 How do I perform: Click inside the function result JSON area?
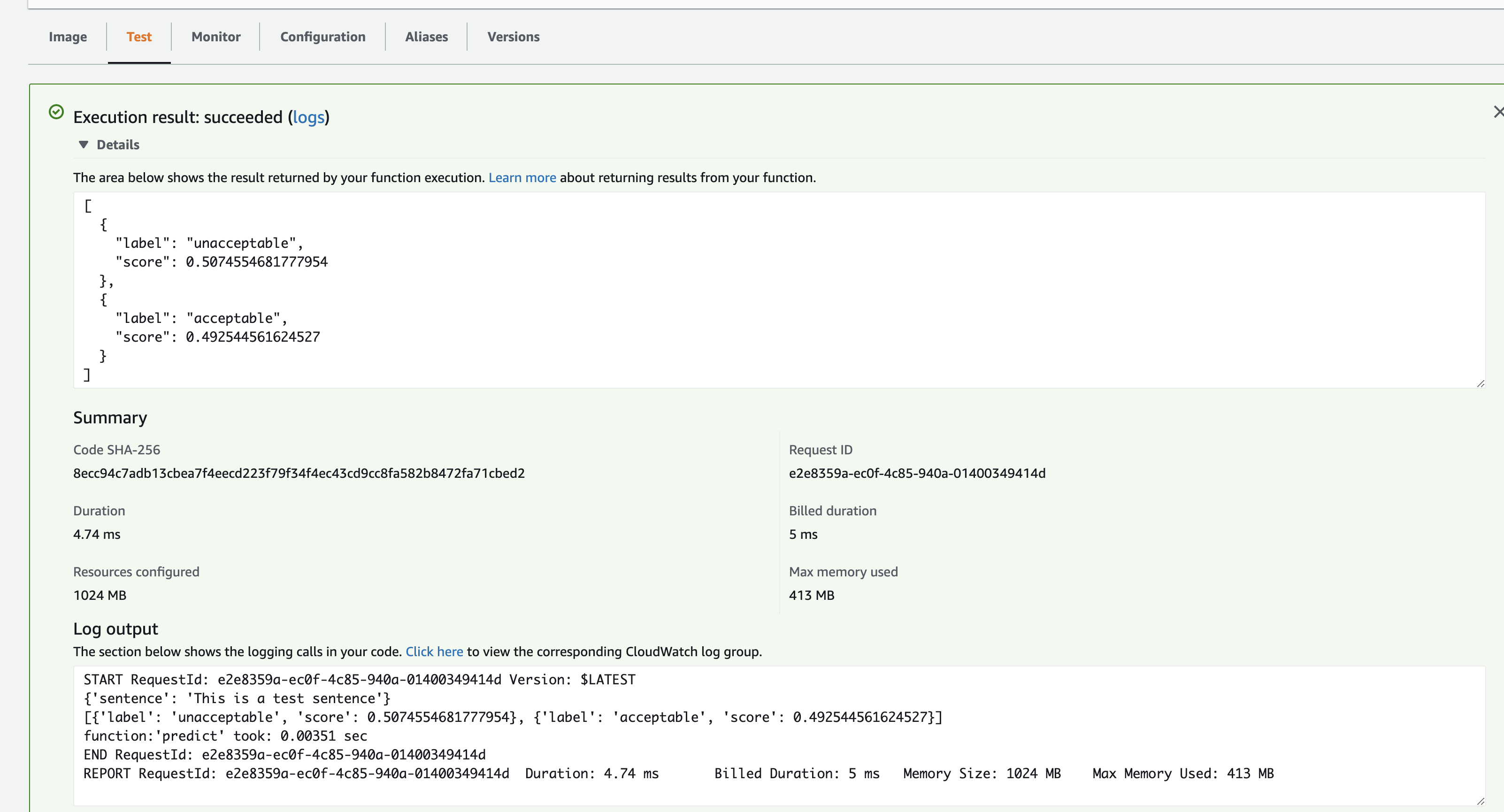(759, 290)
